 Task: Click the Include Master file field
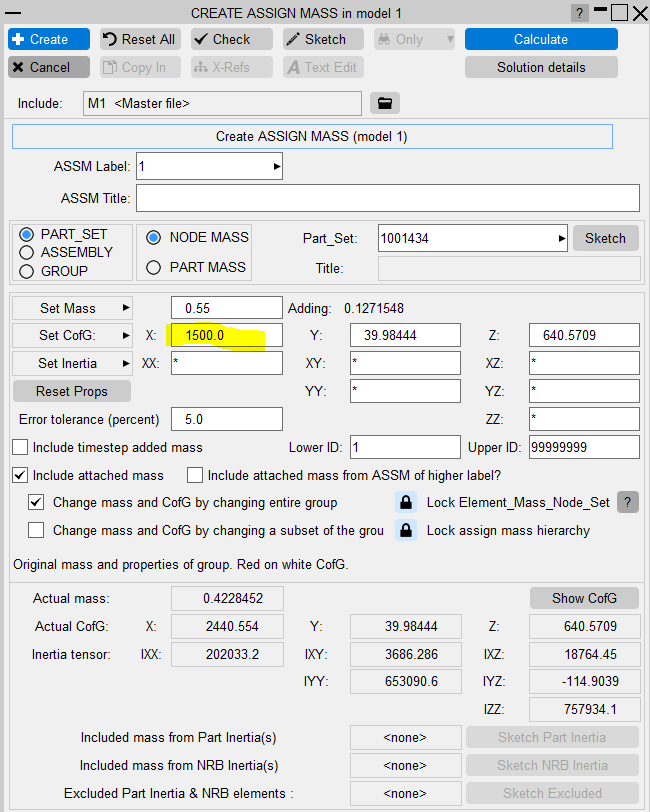(x=222, y=103)
